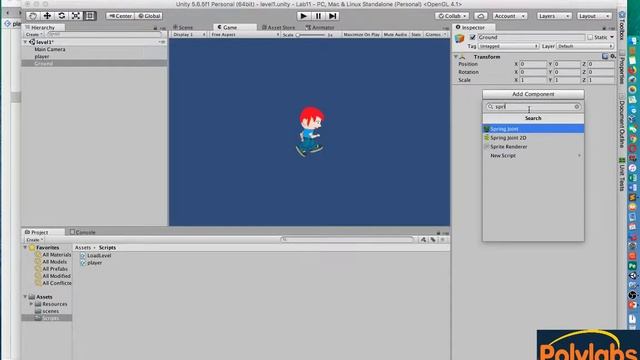
Task: Expand the Resources folder
Action: point(31,304)
